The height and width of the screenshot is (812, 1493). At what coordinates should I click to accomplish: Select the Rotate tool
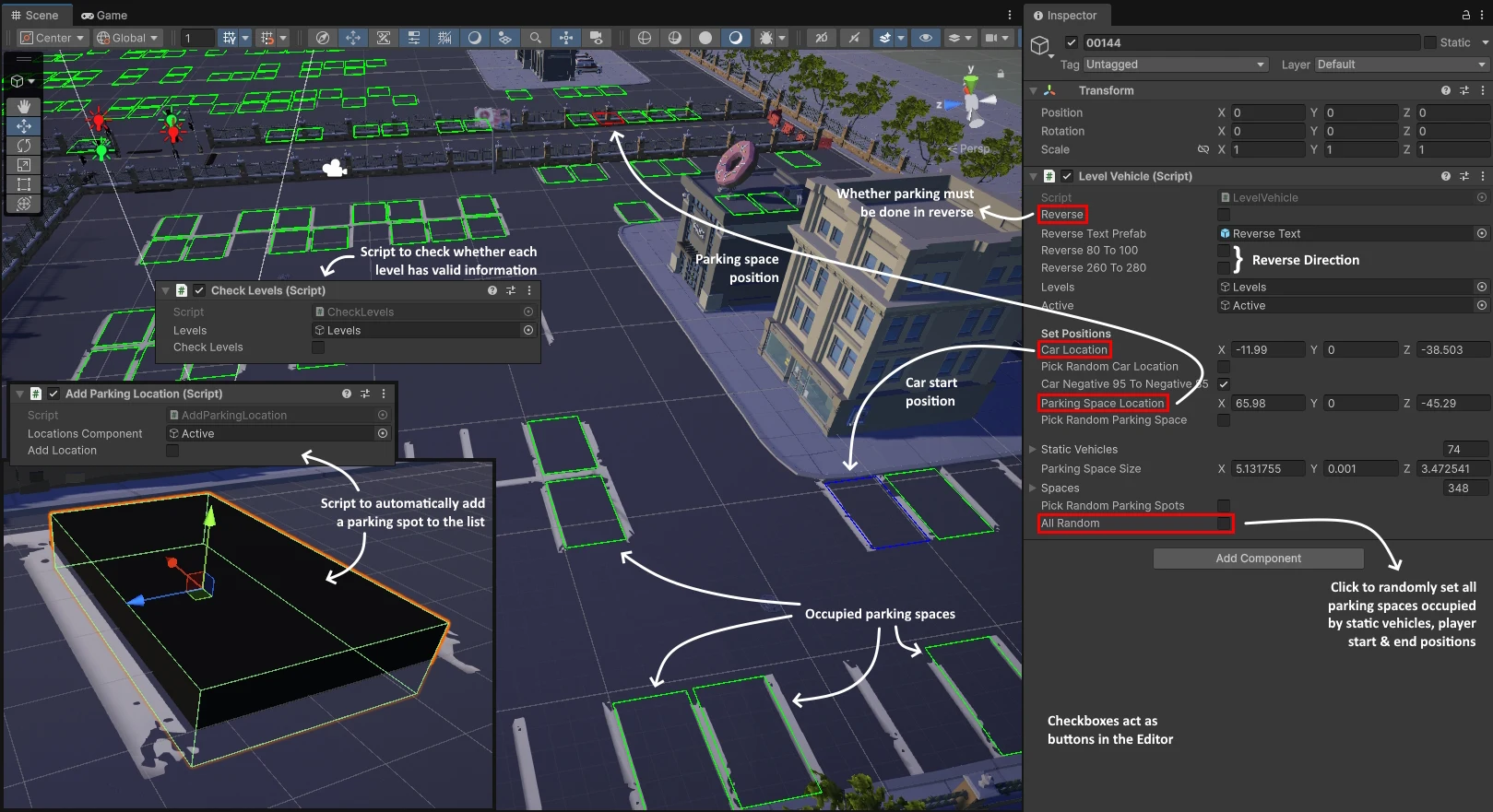(24, 146)
